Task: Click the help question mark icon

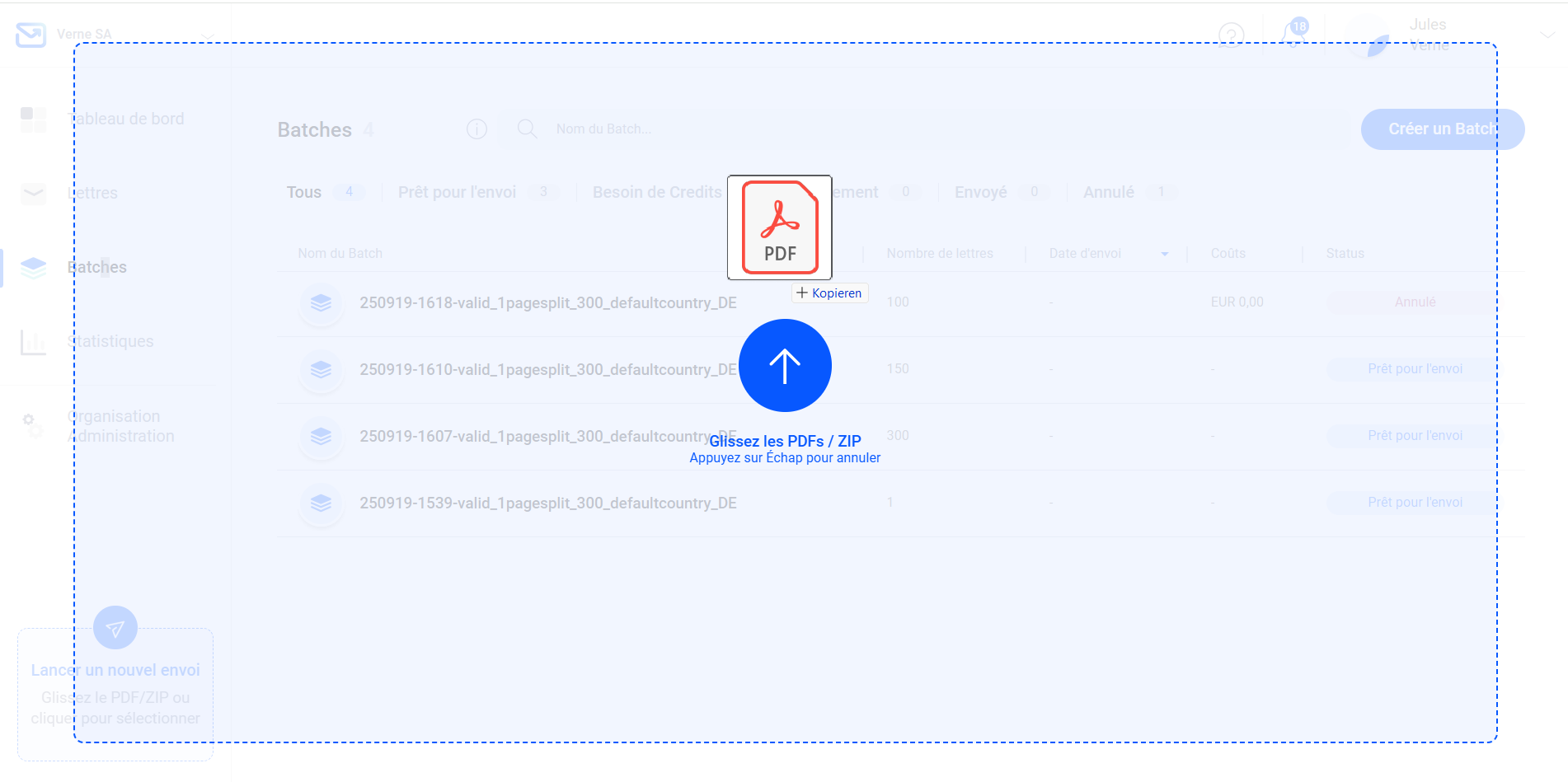Action: 1231,35
